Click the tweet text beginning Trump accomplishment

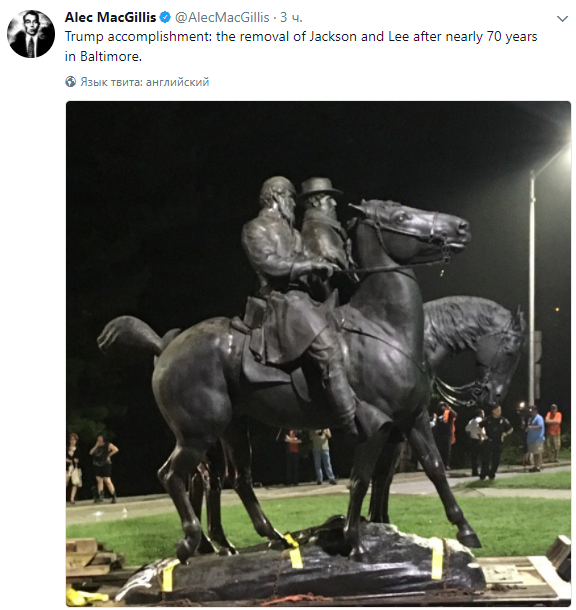(301, 46)
